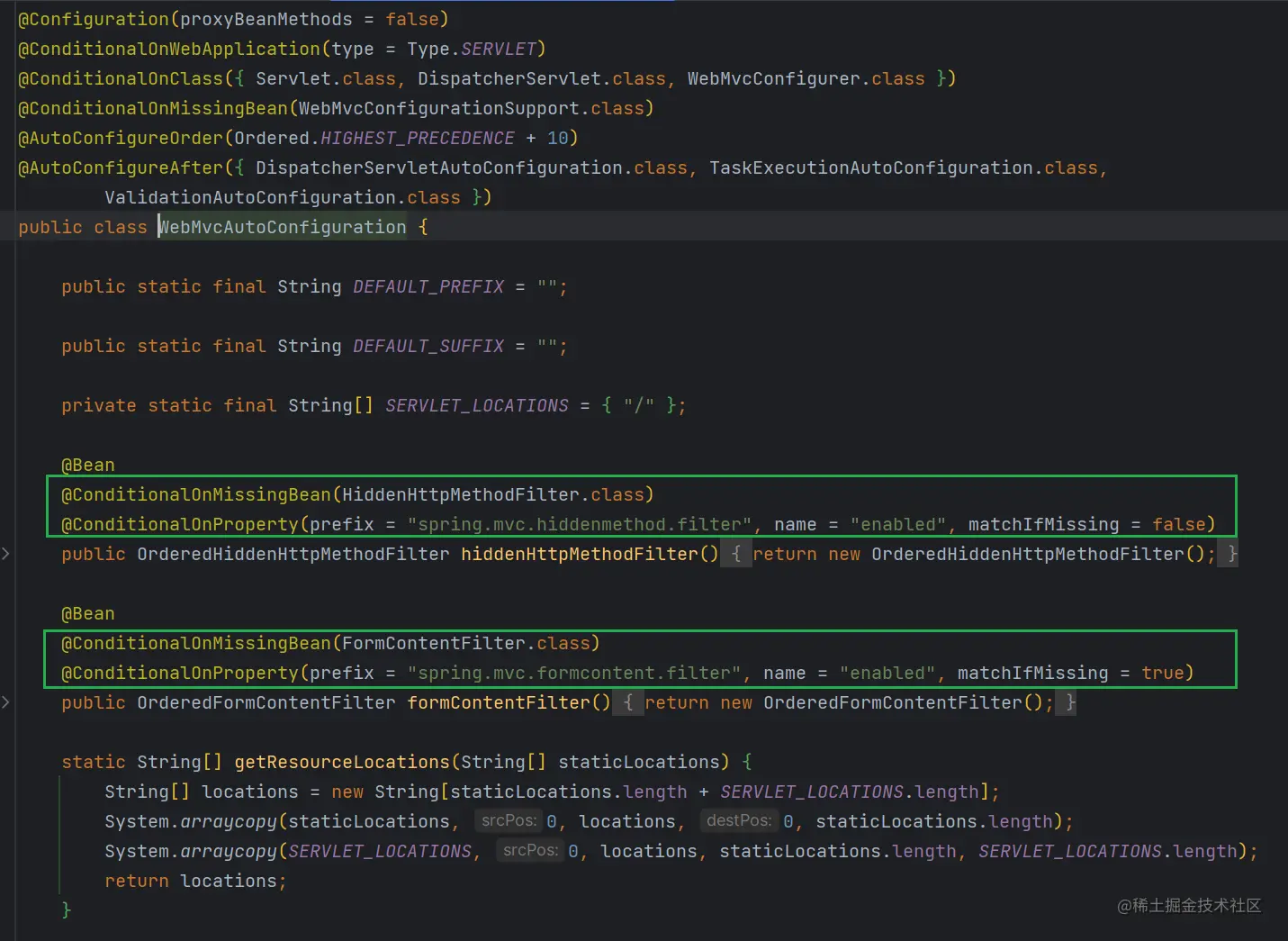Click the @ConditionalOnWebApplication annotation
1288x941 pixels.
(169, 49)
